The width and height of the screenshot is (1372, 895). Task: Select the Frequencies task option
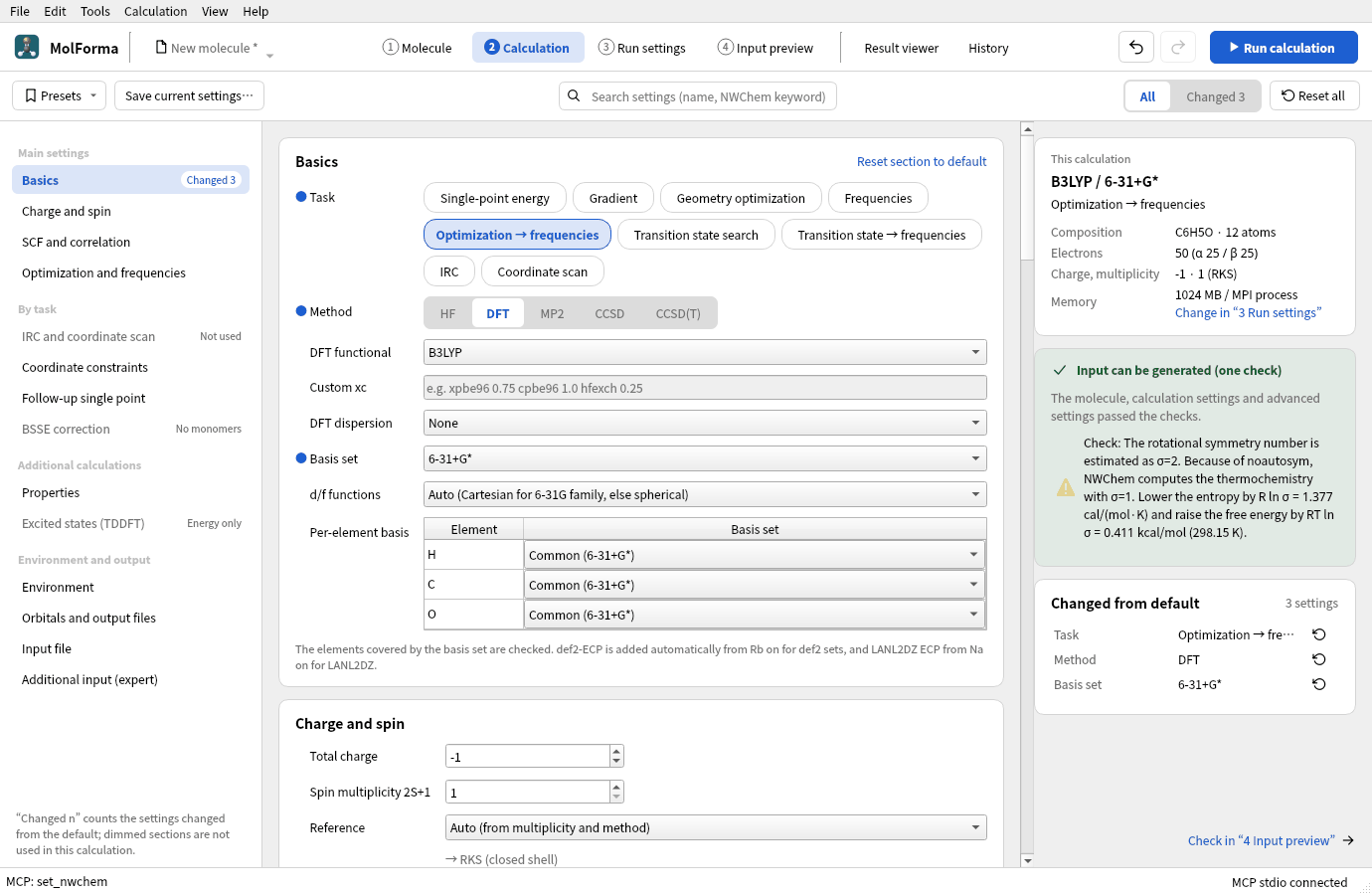coord(878,198)
